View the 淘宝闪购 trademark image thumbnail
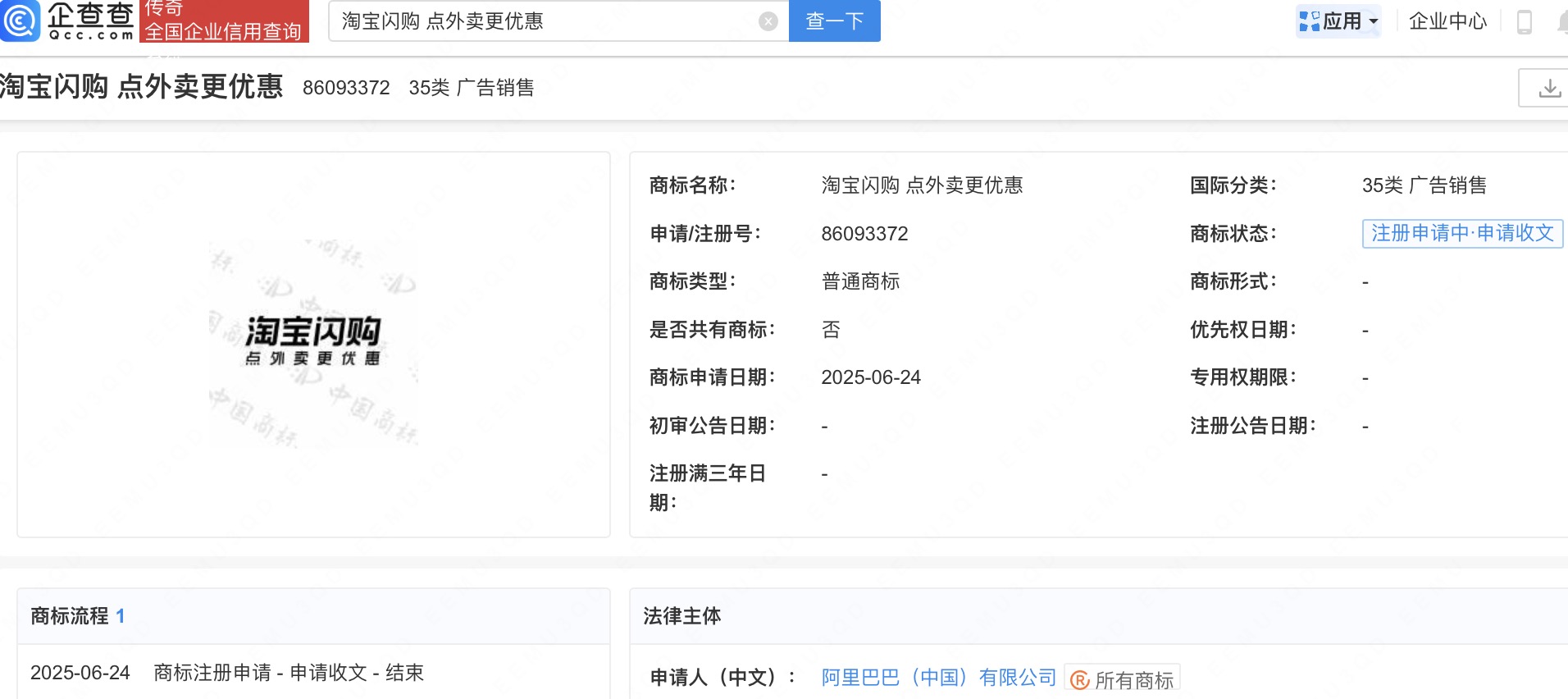This screenshot has height=699, width=1568. pyautogui.click(x=313, y=344)
